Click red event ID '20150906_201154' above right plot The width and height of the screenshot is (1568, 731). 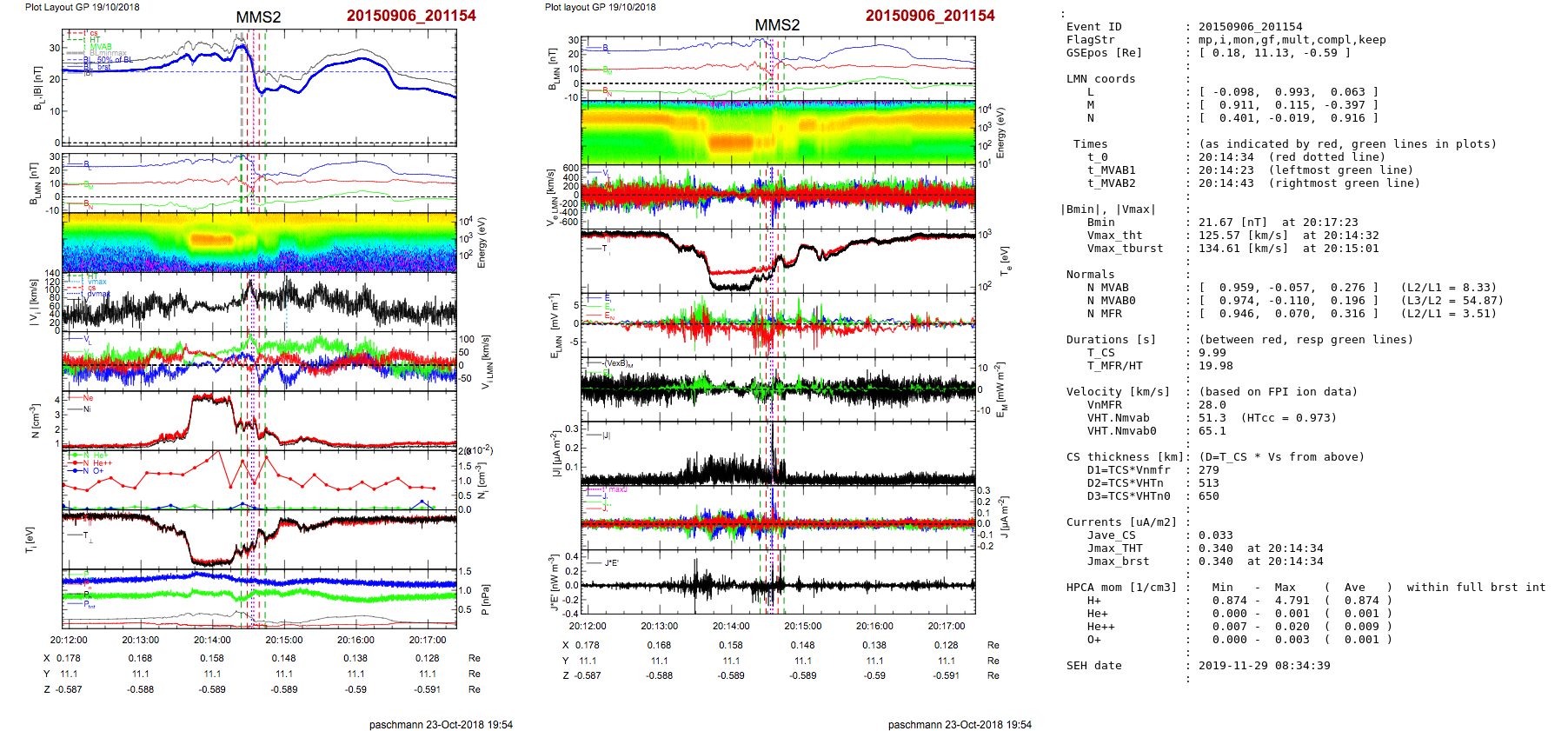(930, 16)
